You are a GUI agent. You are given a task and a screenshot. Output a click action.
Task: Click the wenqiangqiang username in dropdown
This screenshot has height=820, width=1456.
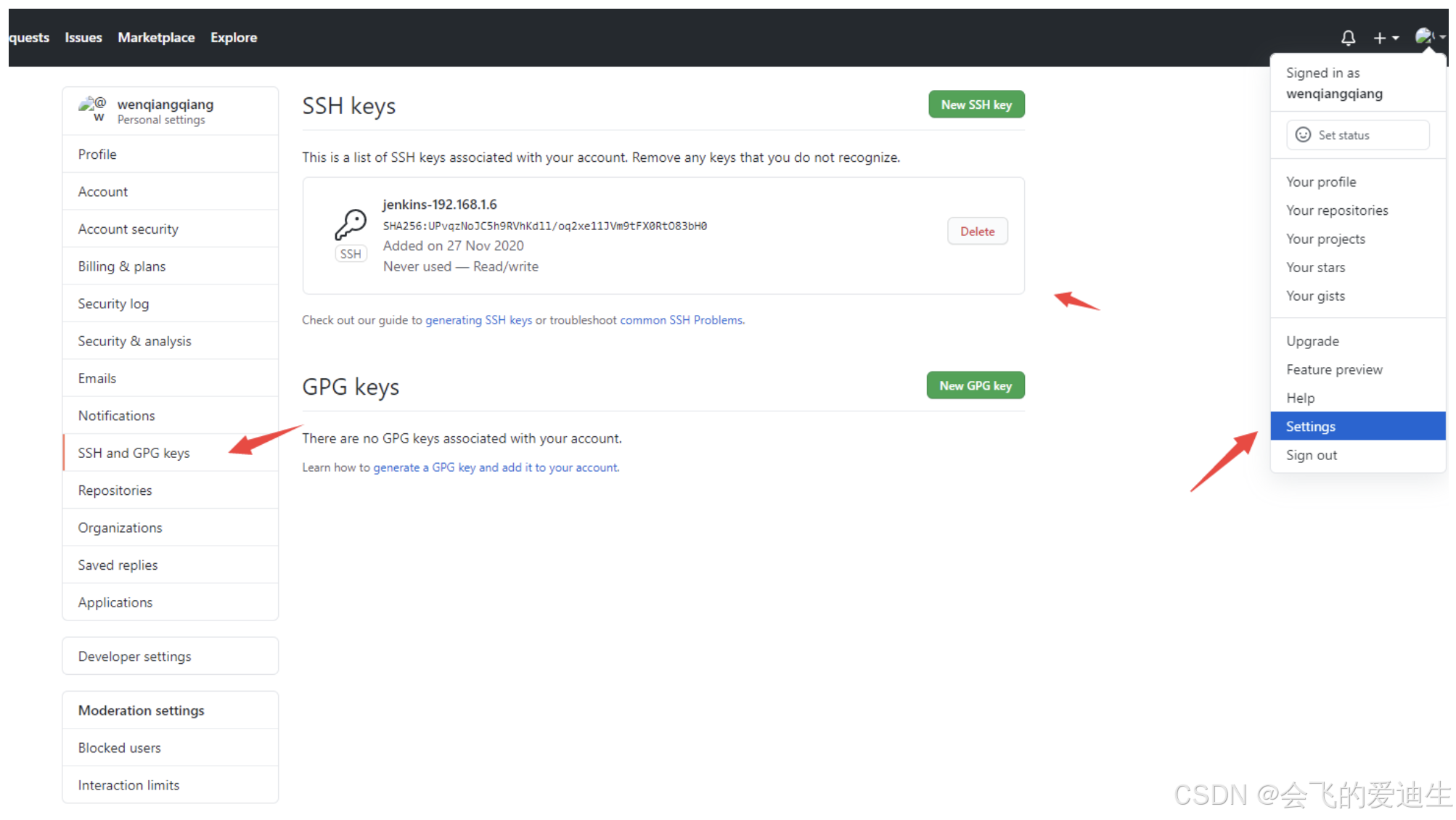(1334, 94)
